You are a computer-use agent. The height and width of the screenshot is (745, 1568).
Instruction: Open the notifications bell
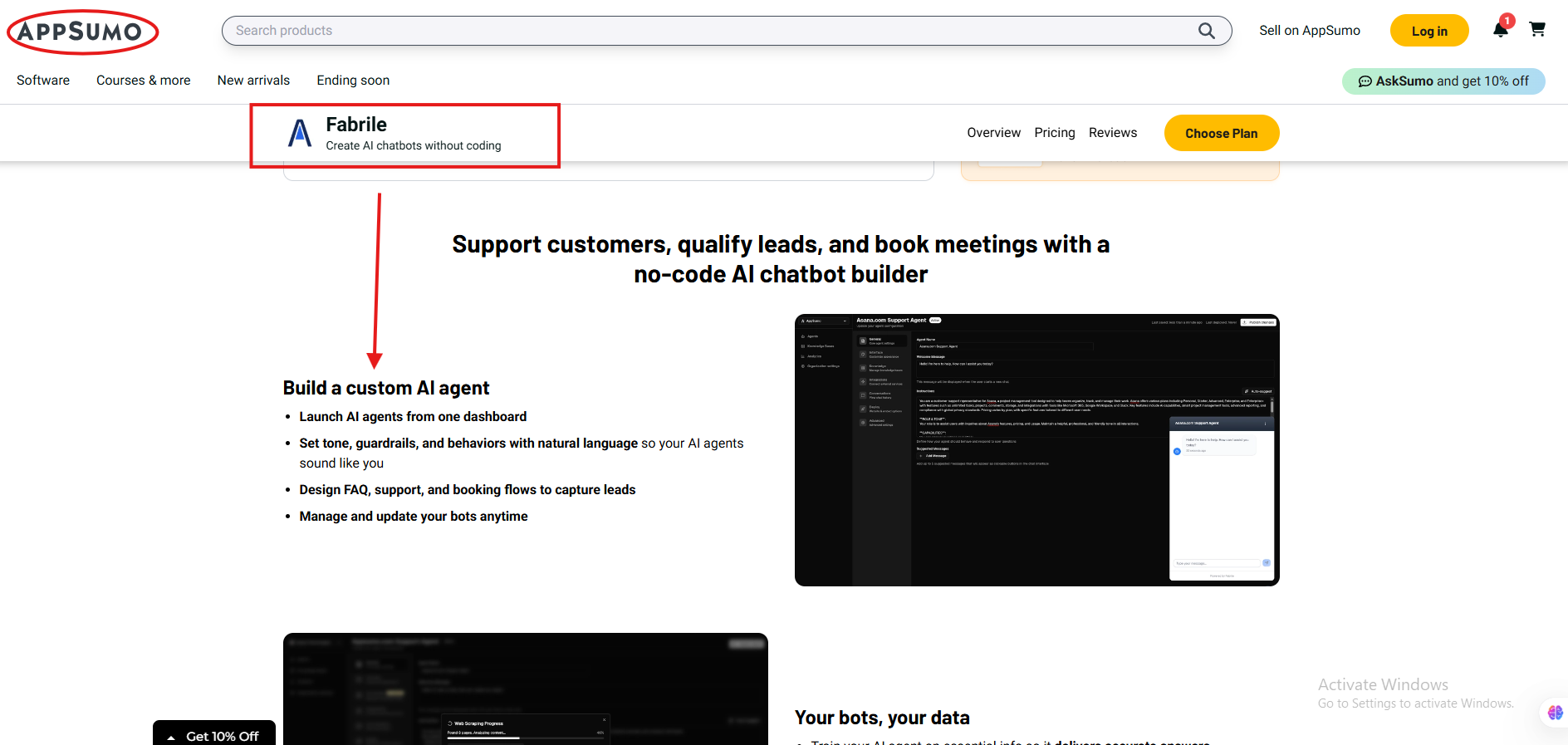pos(1501,30)
